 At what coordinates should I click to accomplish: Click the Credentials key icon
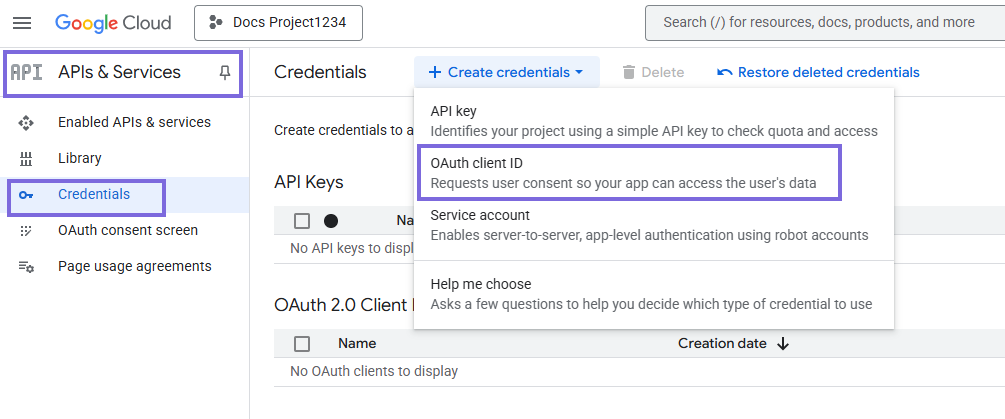27,194
